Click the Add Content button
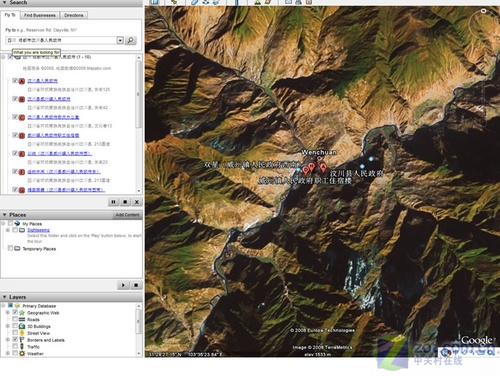The image size is (500, 376). coord(127,215)
